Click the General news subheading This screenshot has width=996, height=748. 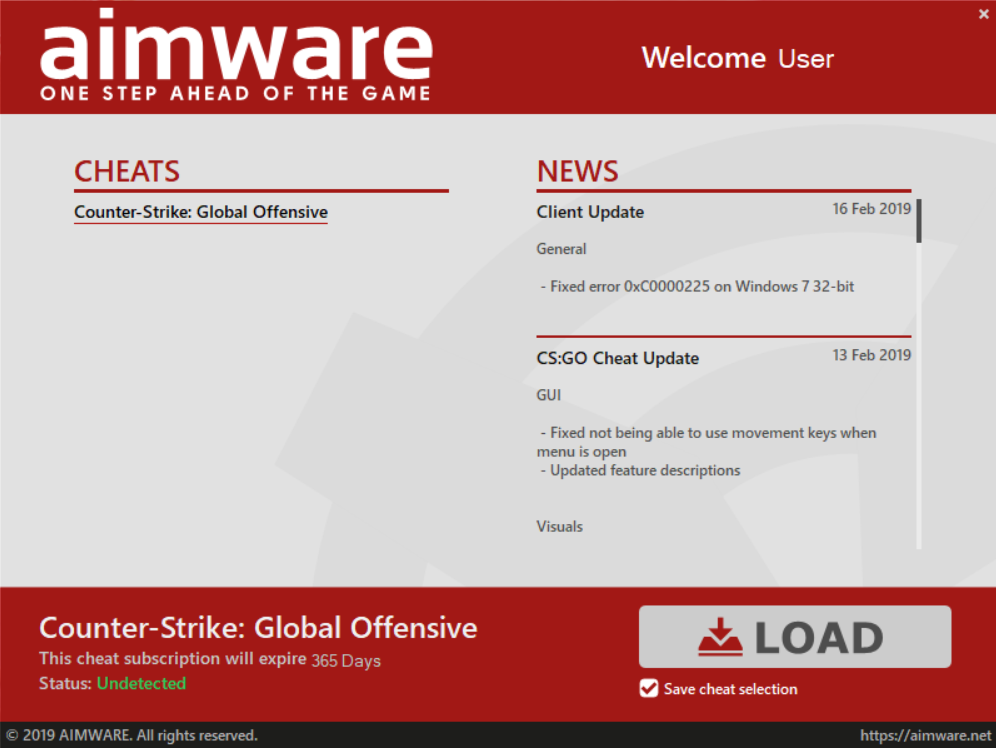pyautogui.click(x=562, y=249)
